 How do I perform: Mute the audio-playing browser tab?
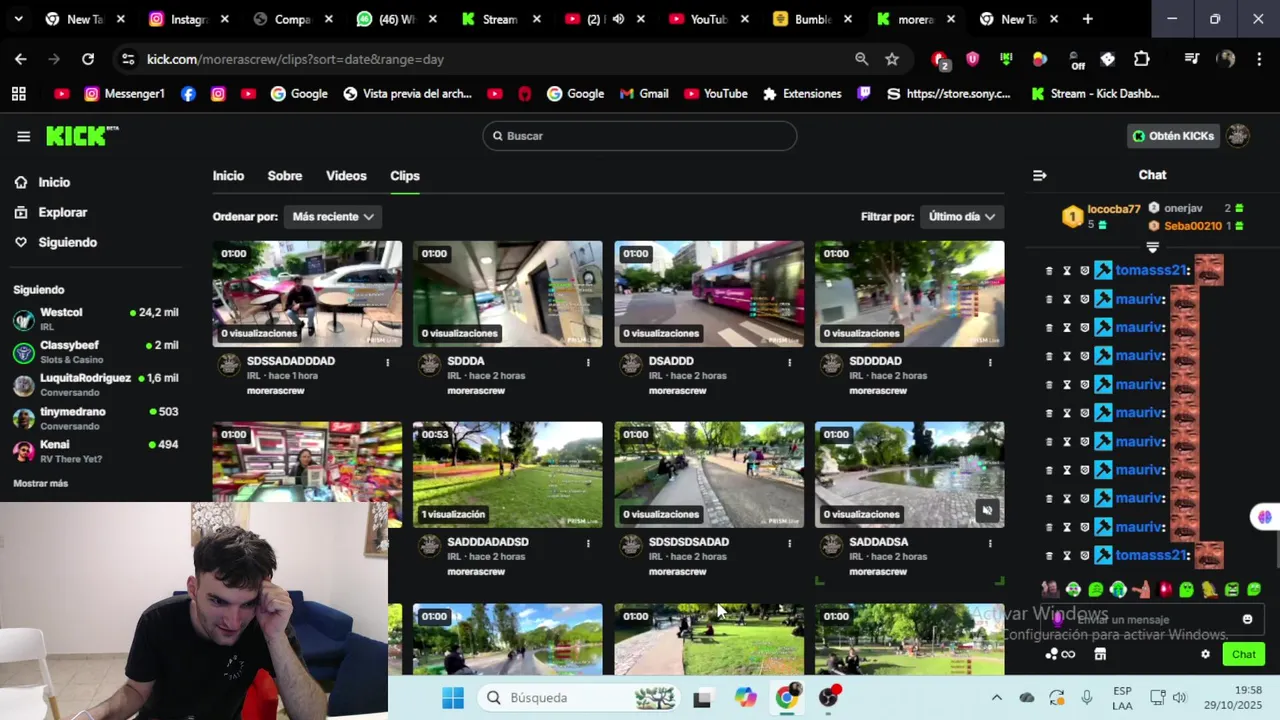[618, 19]
